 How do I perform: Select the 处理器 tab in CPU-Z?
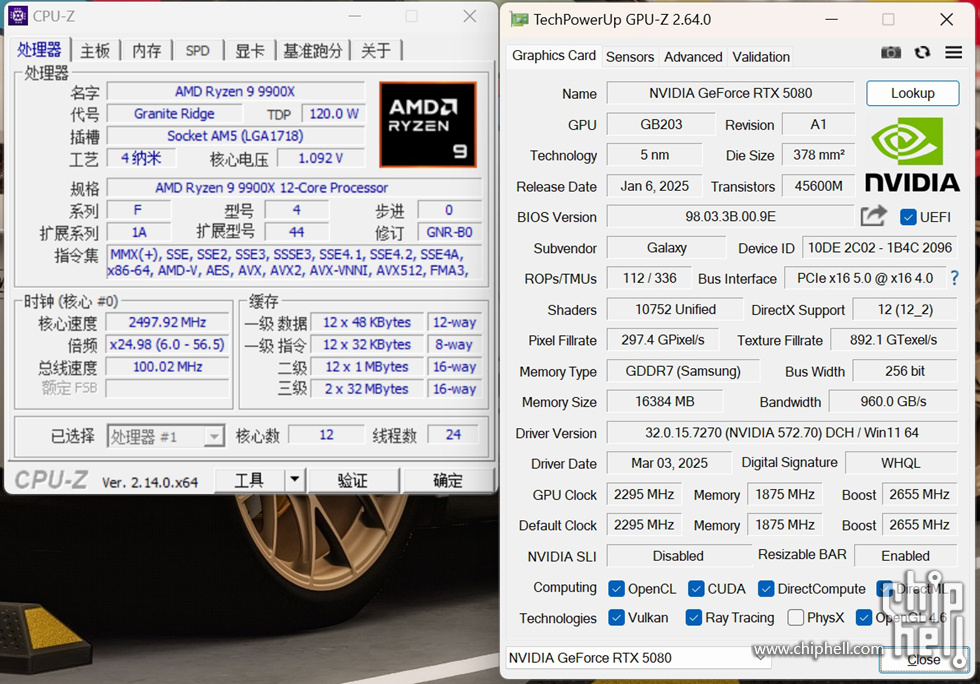tap(39, 49)
